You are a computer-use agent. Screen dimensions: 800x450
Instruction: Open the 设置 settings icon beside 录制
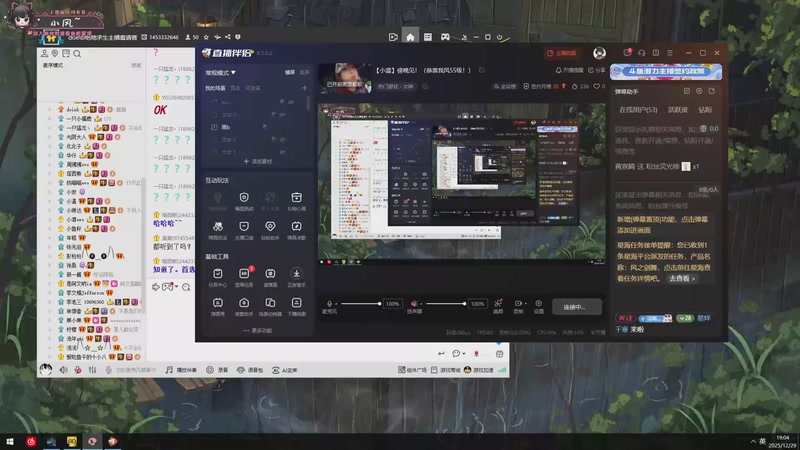click(539, 306)
